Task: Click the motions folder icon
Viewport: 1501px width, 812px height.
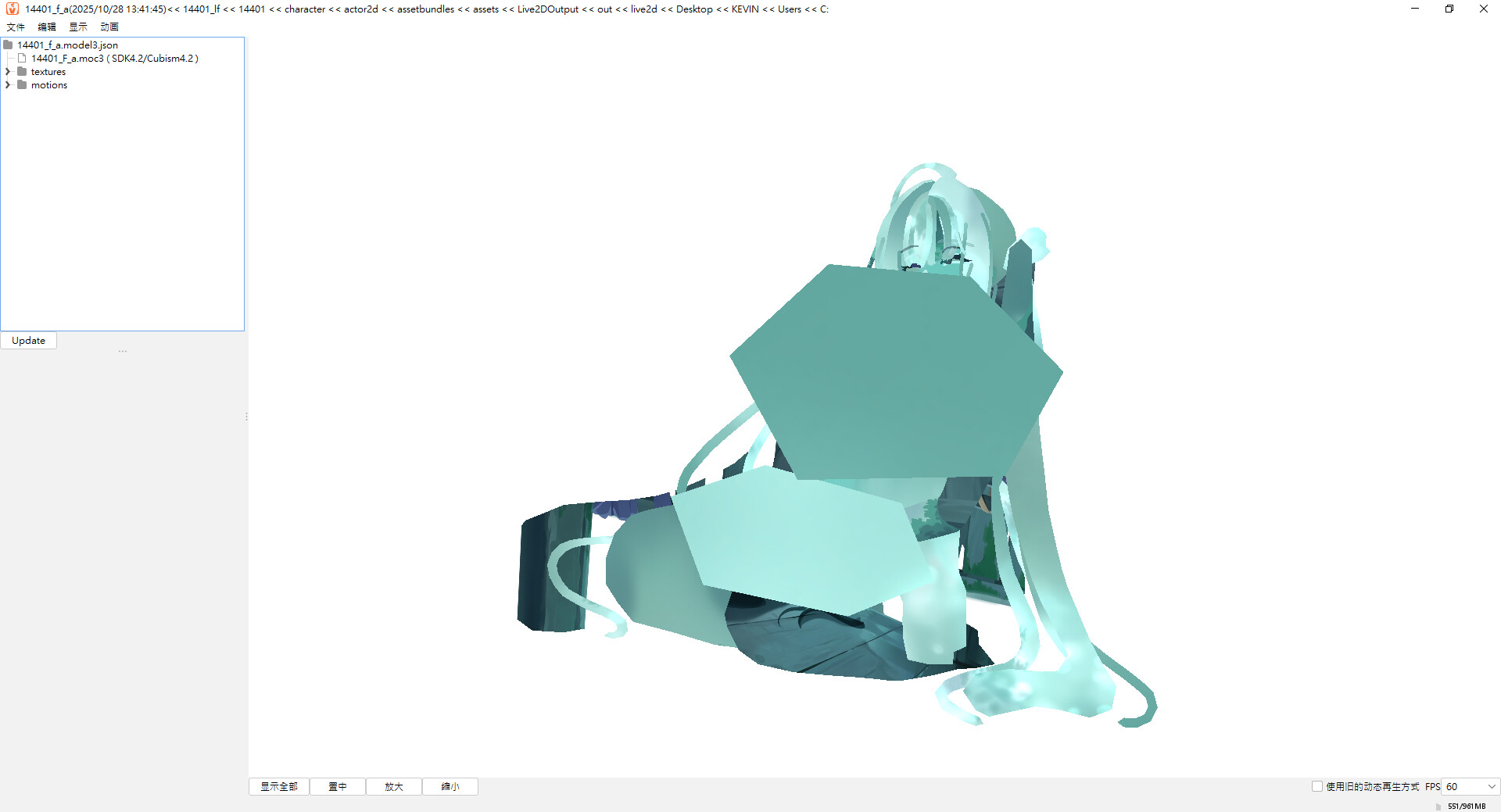Action: tap(23, 85)
